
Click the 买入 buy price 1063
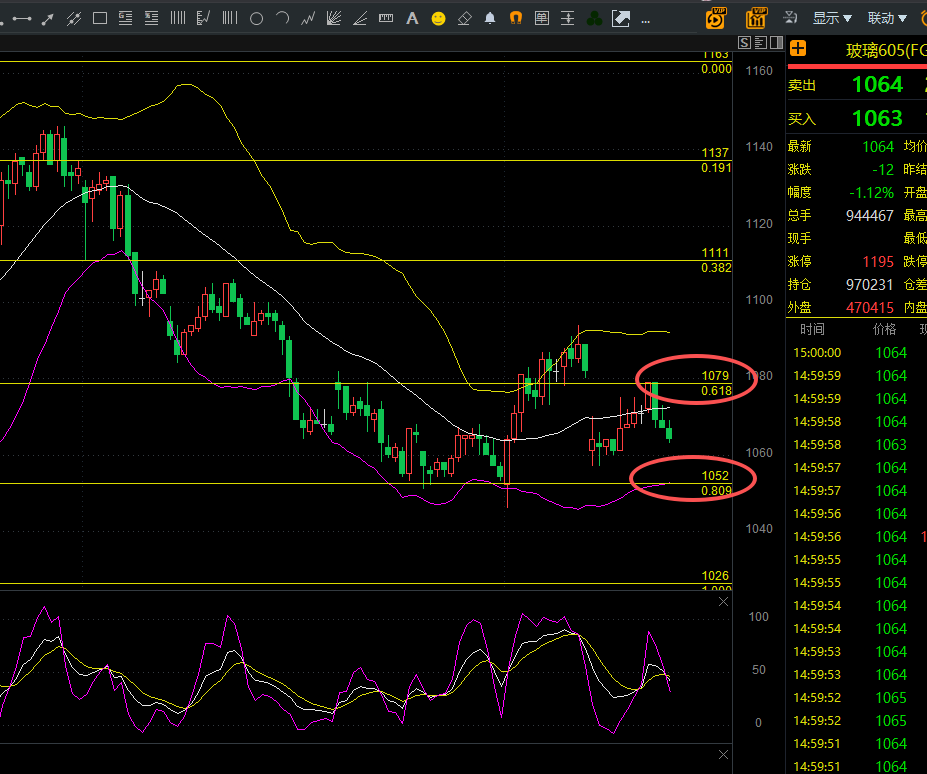877,118
